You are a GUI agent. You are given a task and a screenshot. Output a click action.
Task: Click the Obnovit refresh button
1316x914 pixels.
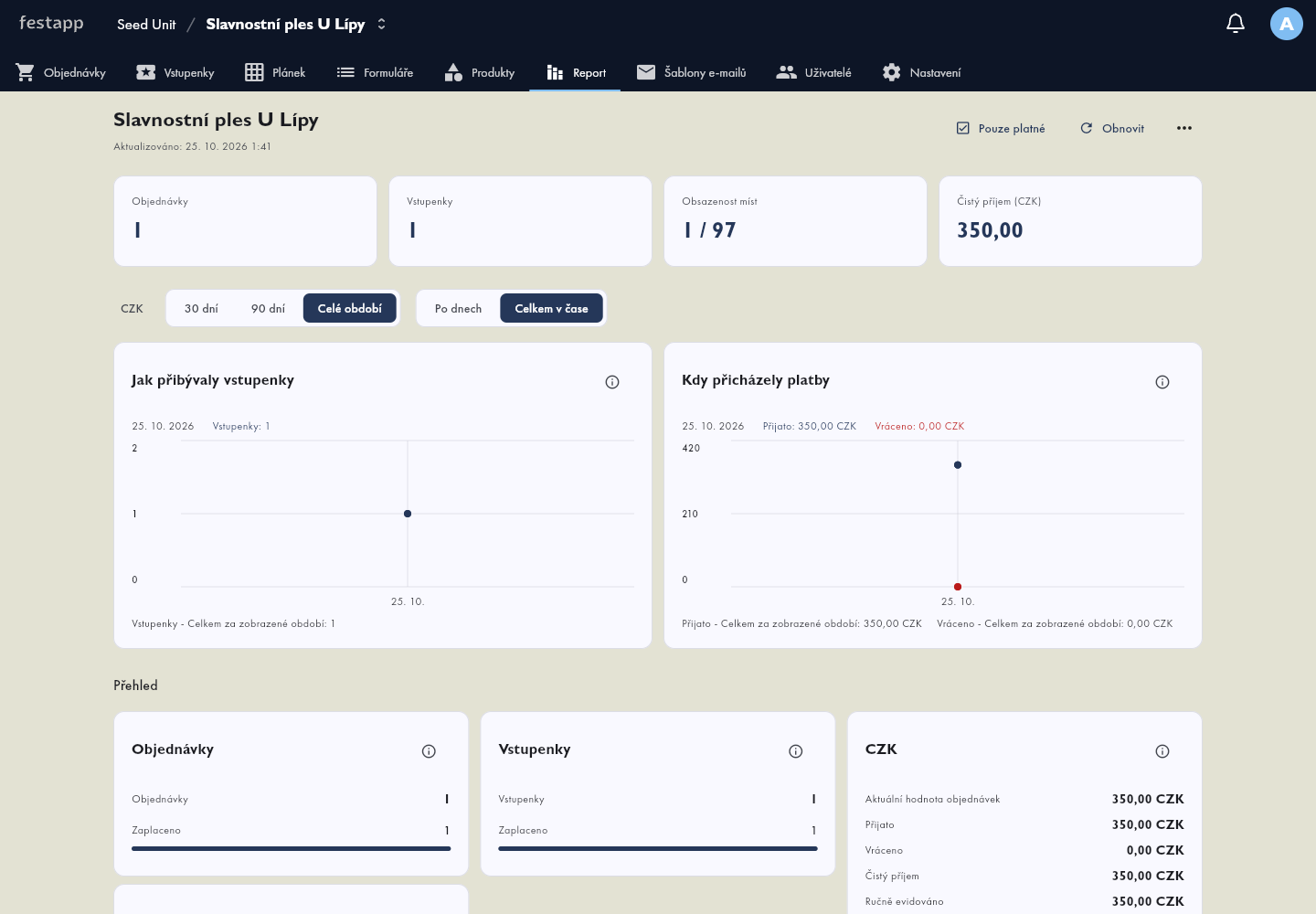pyautogui.click(x=1112, y=128)
